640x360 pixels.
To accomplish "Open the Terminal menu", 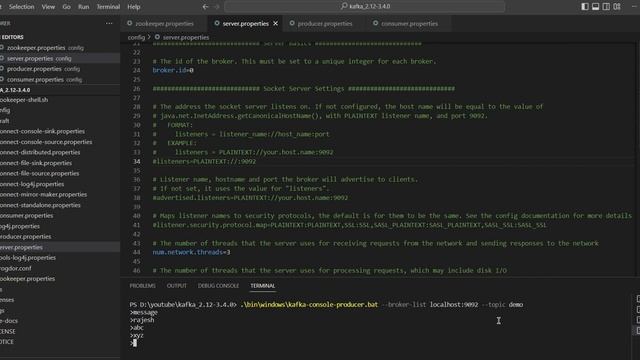I will pos(108,7).
